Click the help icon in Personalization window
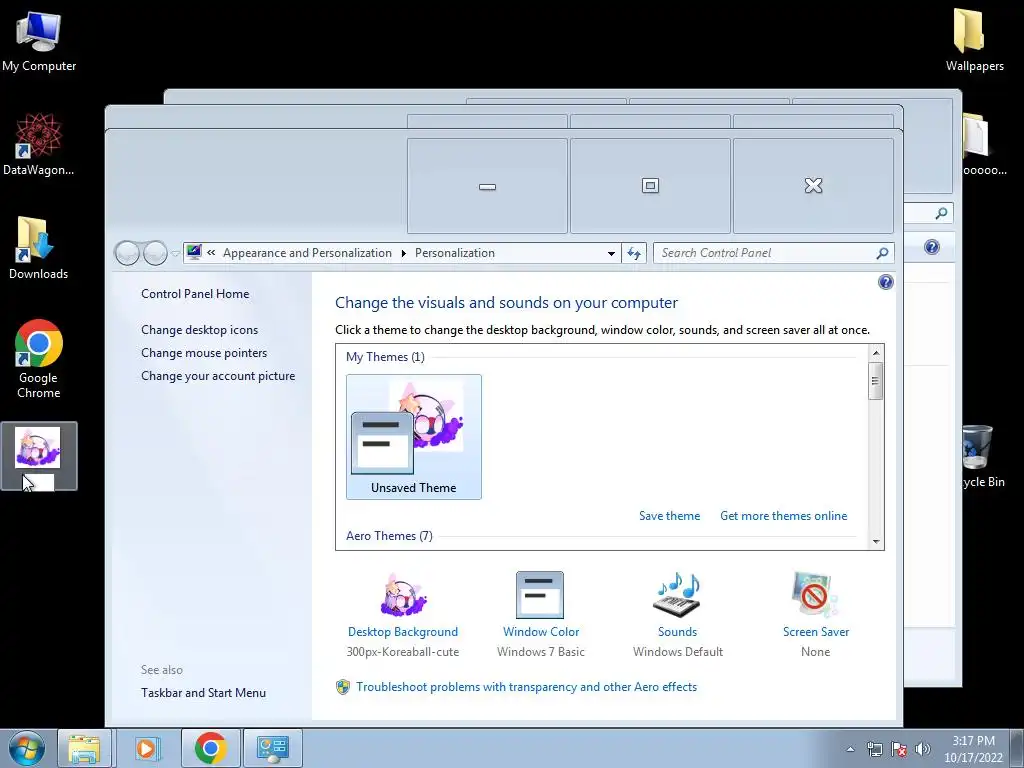This screenshot has height=768, width=1024. click(886, 282)
